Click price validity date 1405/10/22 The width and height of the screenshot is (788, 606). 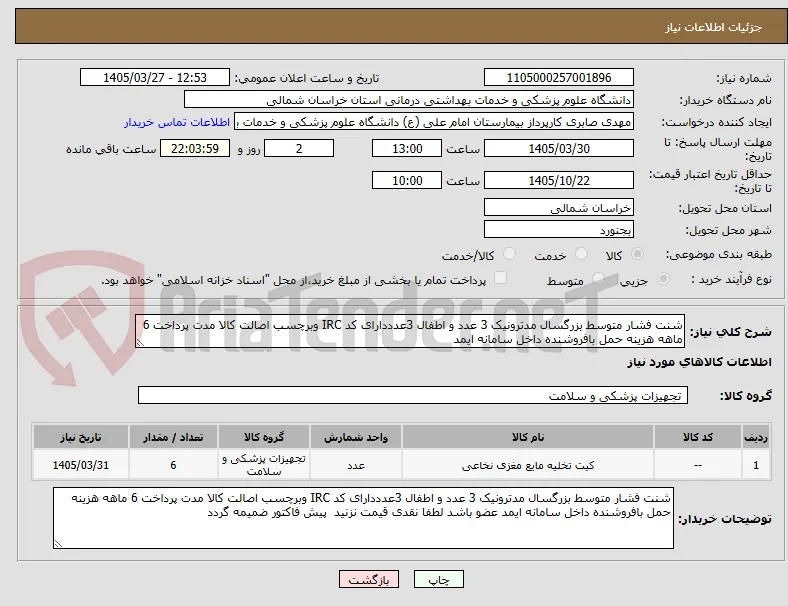tap(559, 180)
